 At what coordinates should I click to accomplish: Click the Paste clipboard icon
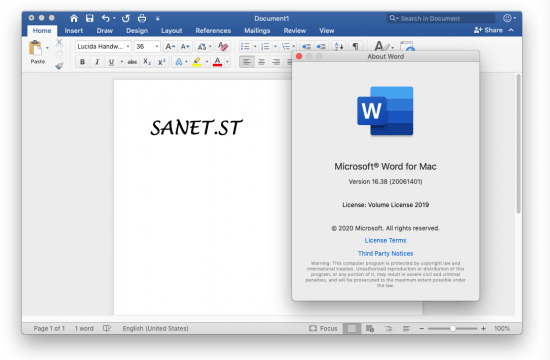pos(35,48)
